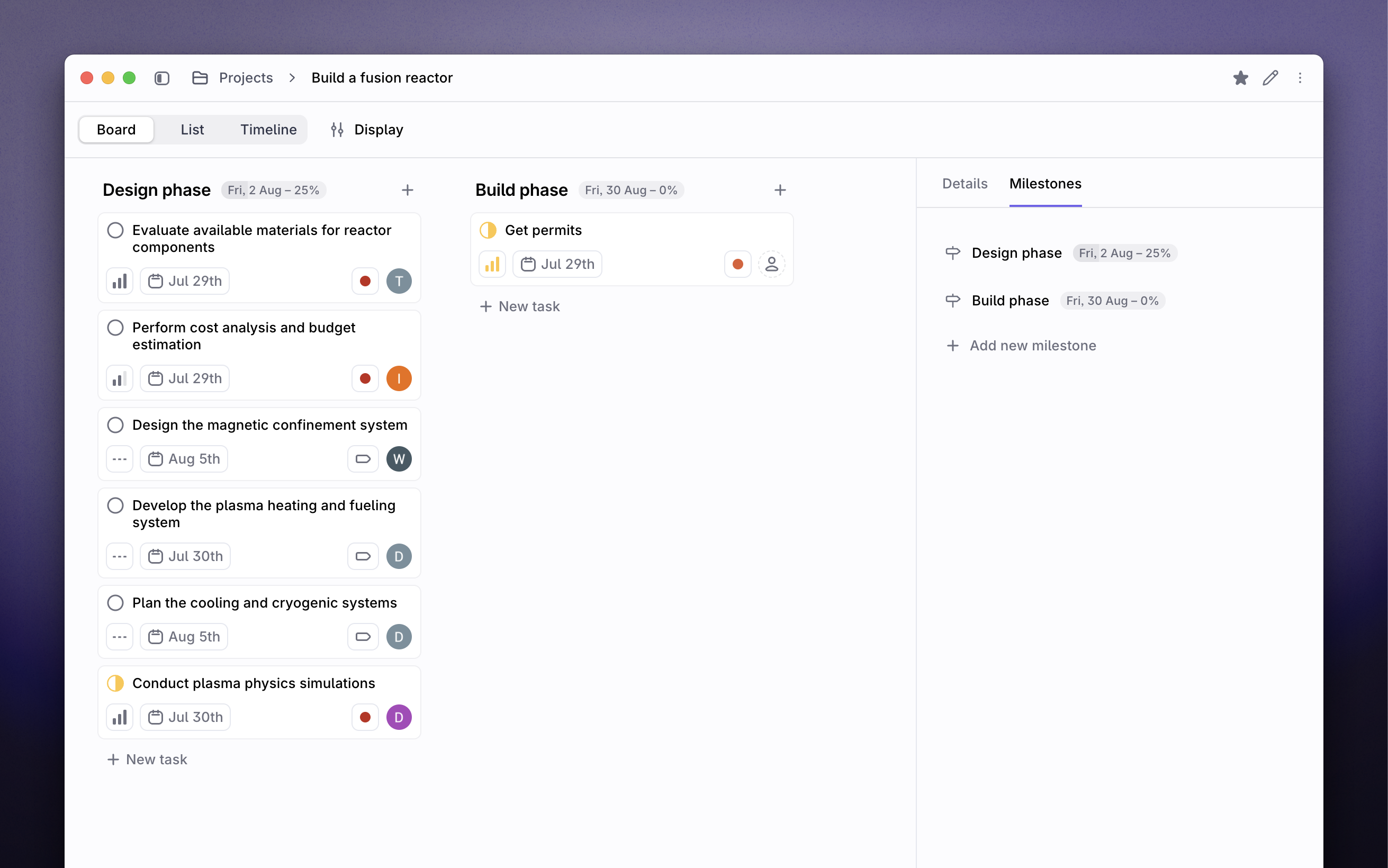
Task: Open Design phase milestone in Milestones panel
Action: 1016,253
